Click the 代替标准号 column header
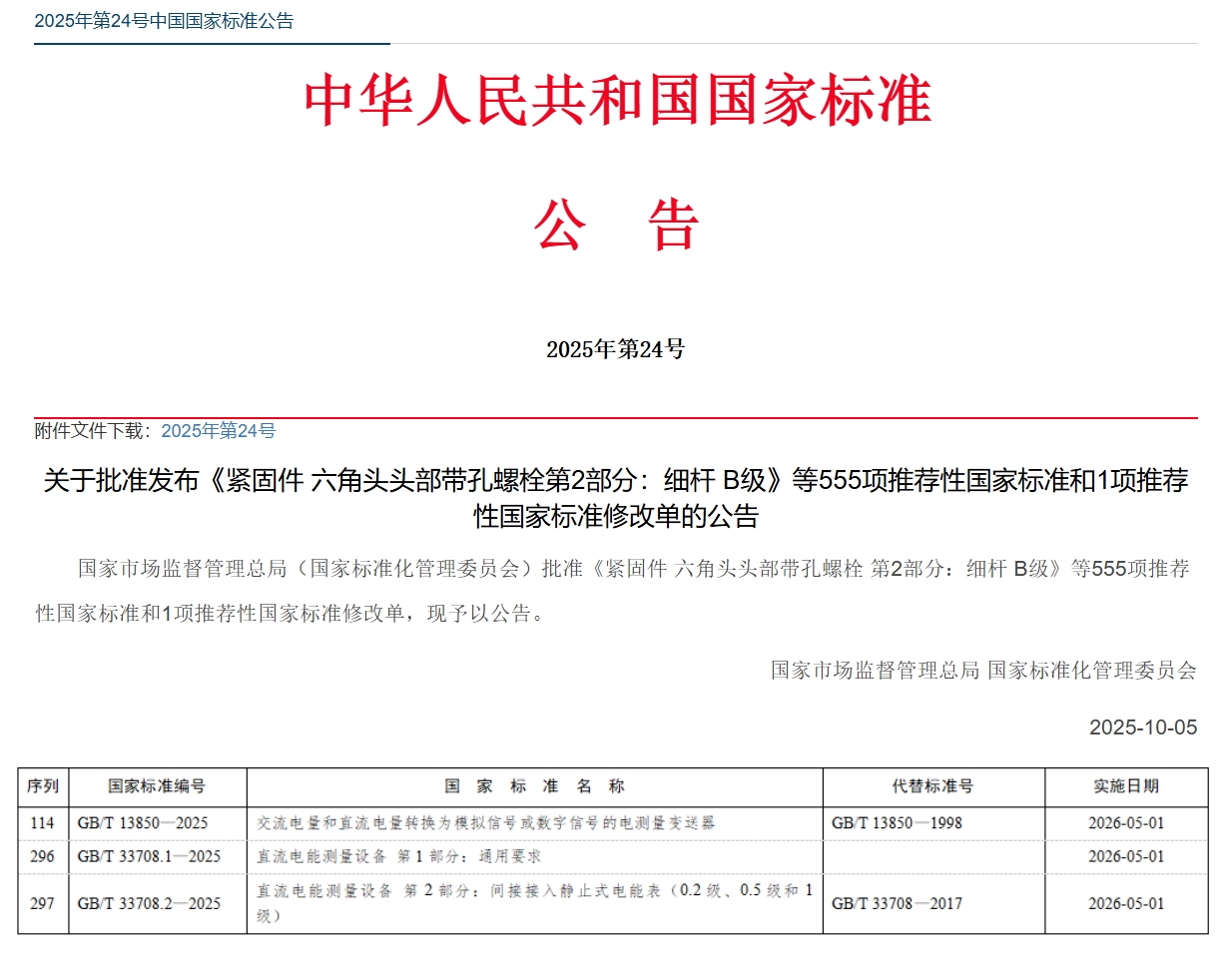Image resolution: width=1232 pixels, height=954 pixels. 932,786
